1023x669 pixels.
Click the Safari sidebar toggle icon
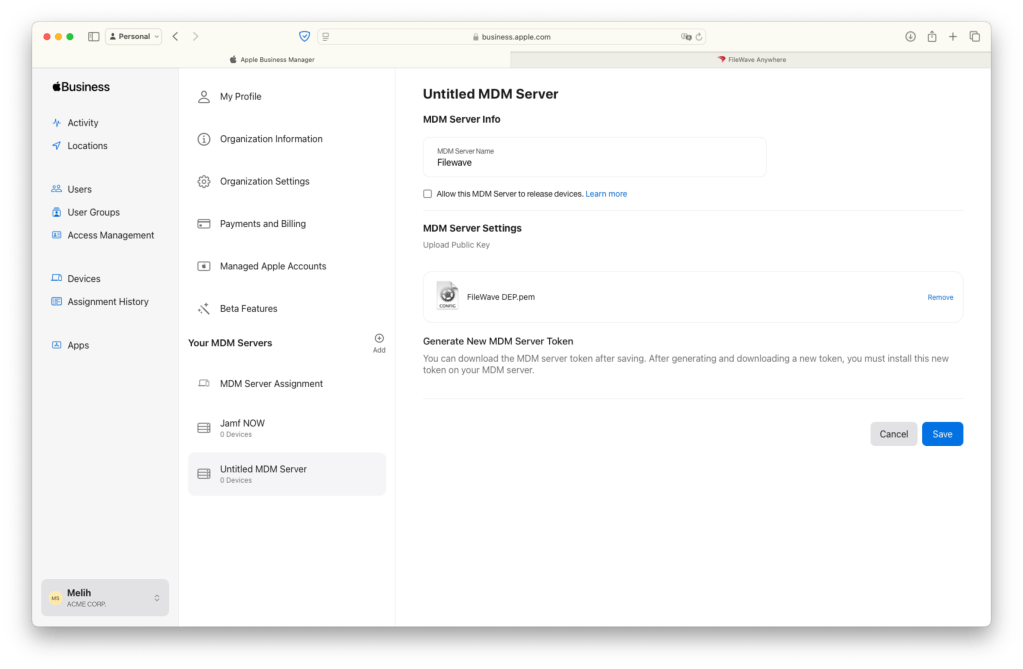(x=93, y=37)
